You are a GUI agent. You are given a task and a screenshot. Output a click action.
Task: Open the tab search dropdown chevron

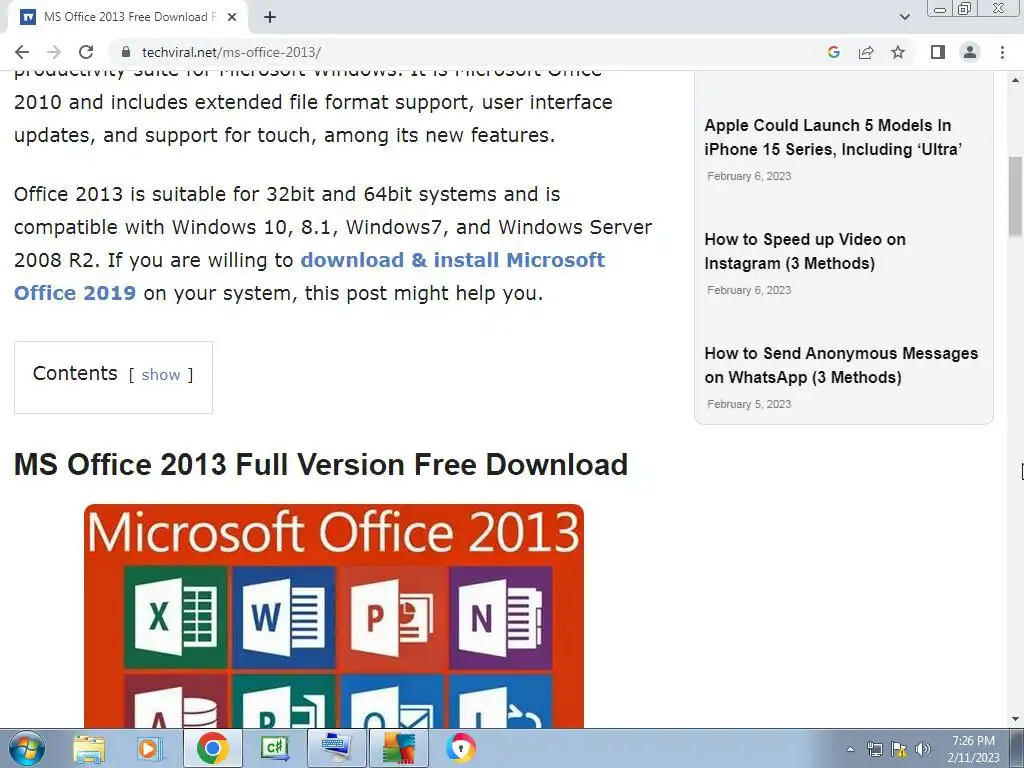point(904,17)
